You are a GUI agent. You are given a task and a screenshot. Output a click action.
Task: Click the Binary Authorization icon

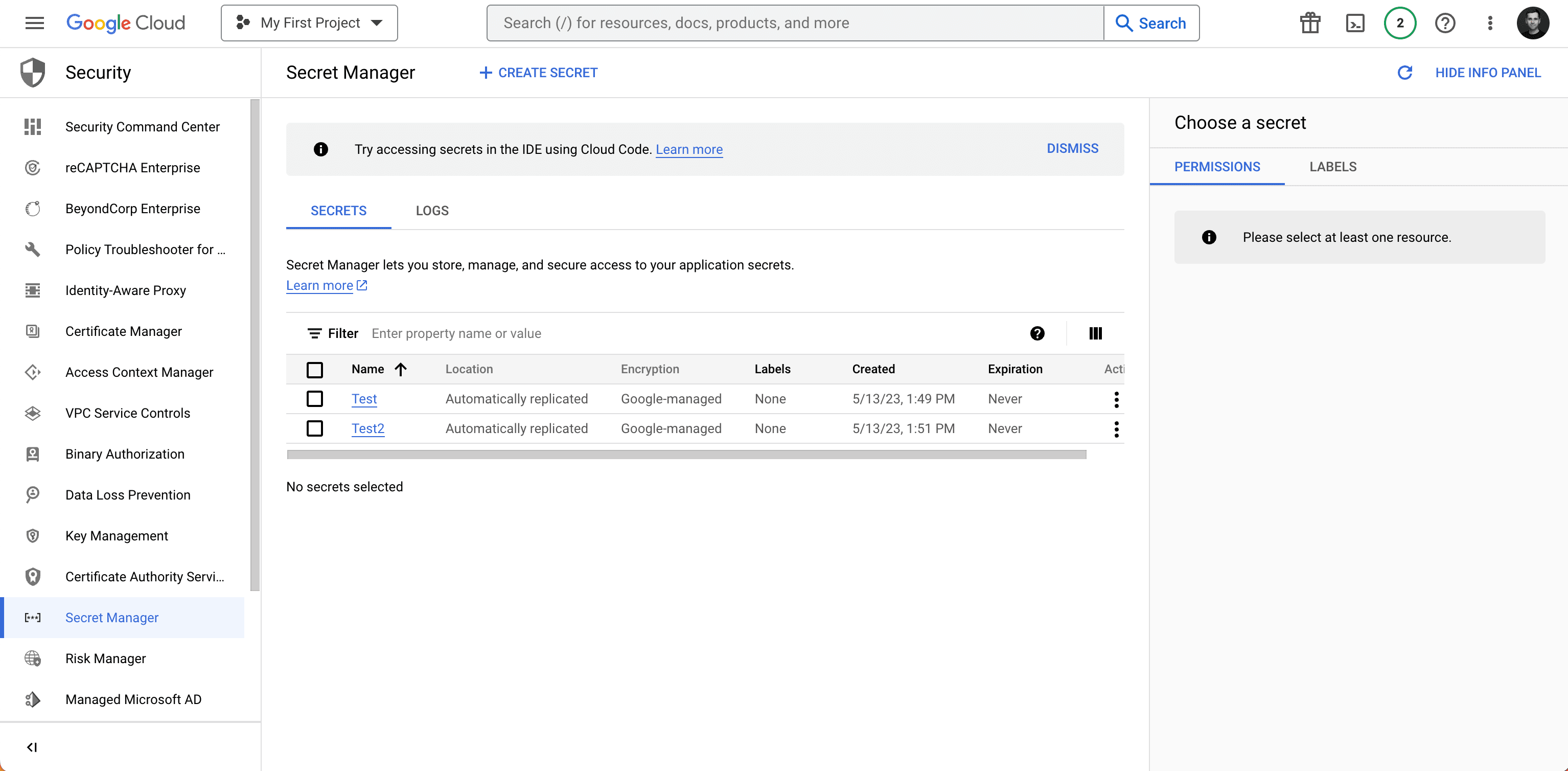32,453
